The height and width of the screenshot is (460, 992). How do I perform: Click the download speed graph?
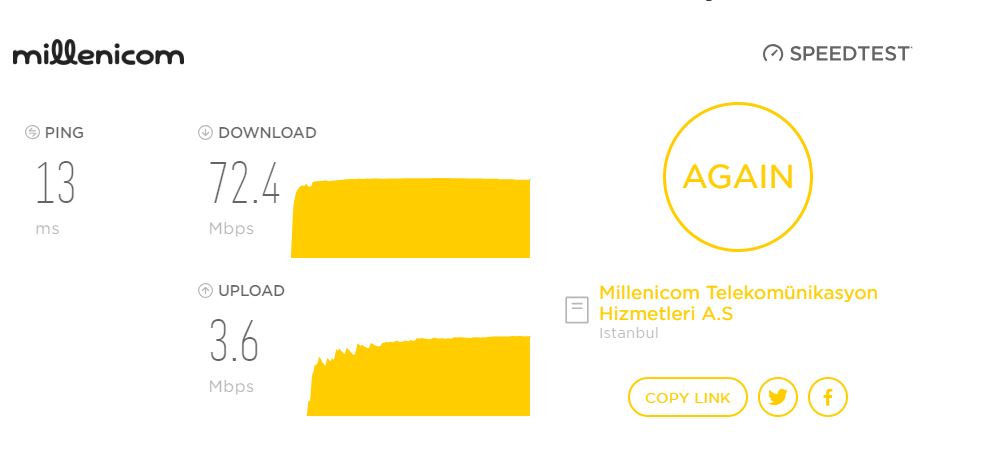pos(411,218)
